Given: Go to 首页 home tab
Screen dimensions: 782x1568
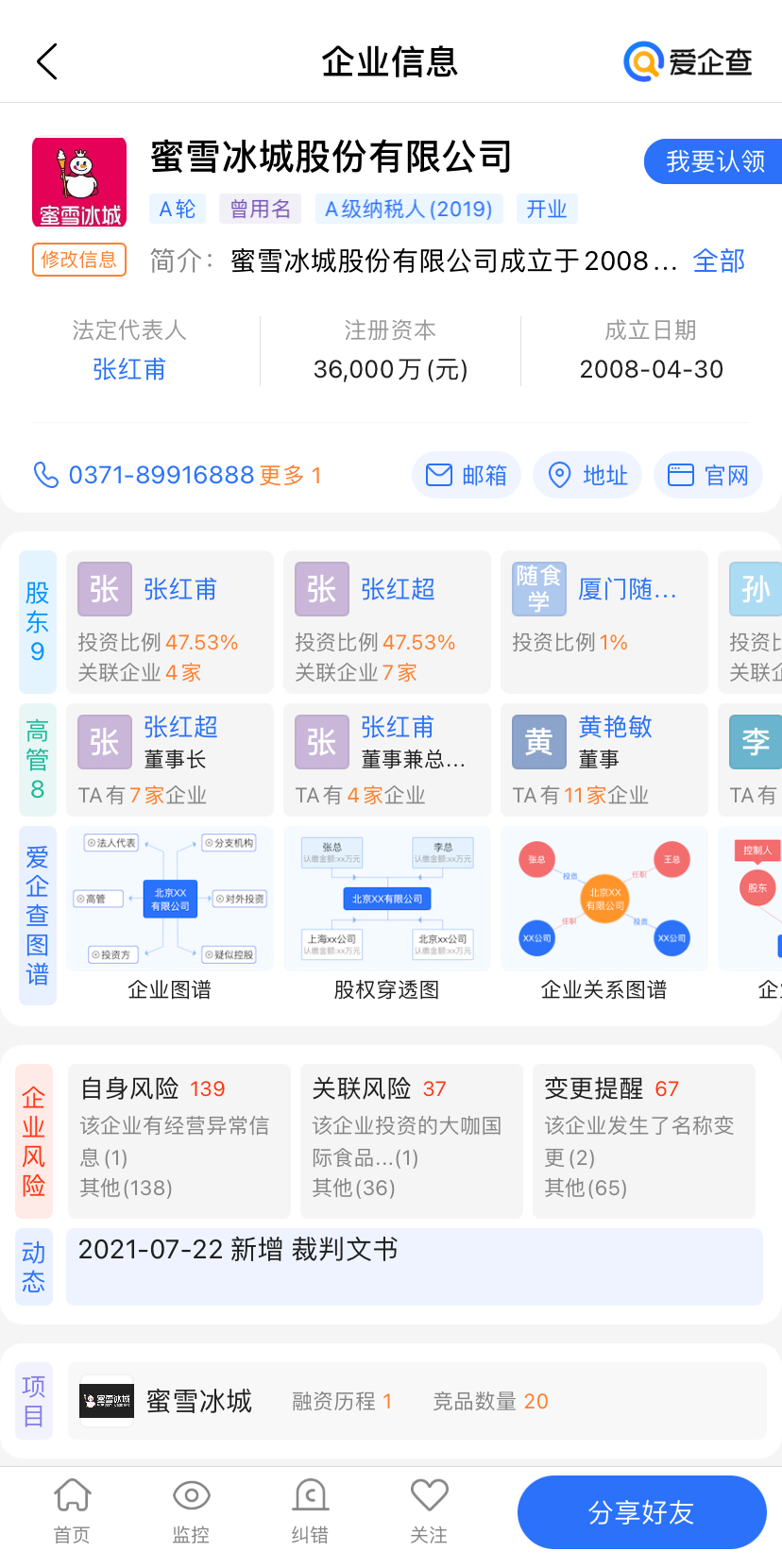Looking at the screenshot, I should tap(72, 1510).
